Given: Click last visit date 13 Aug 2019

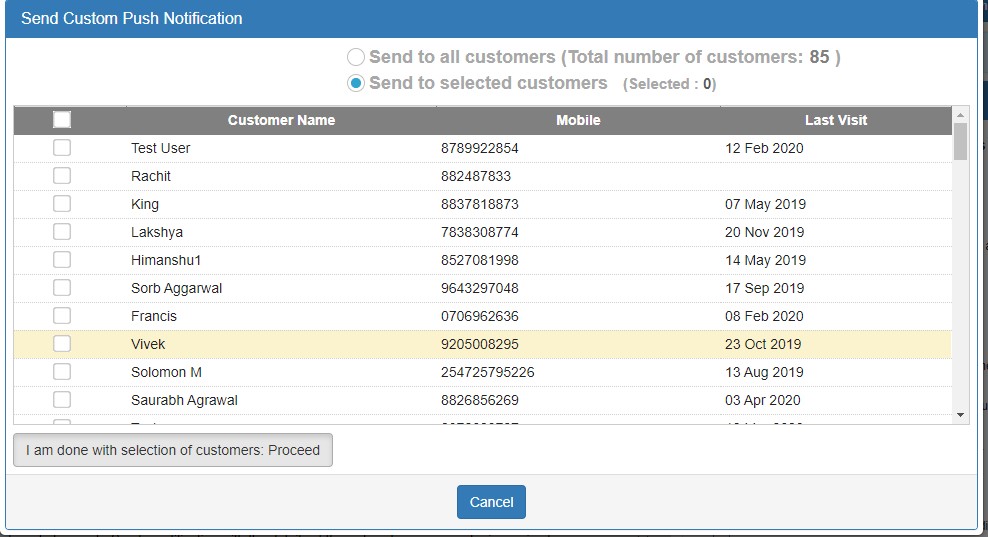Looking at the screenshot, I should pos(764,372).
